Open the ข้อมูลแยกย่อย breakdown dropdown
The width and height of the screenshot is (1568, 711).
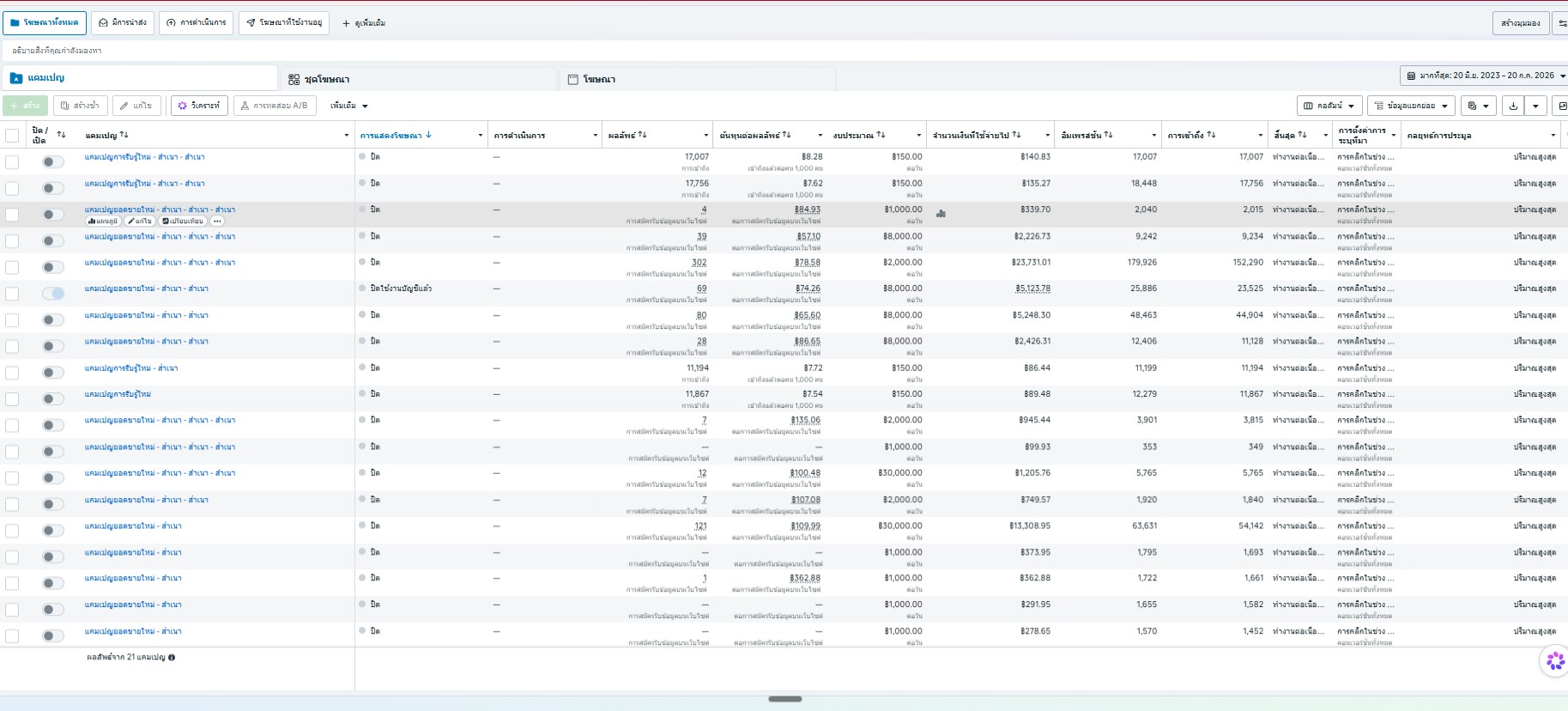coord(1410,106)
